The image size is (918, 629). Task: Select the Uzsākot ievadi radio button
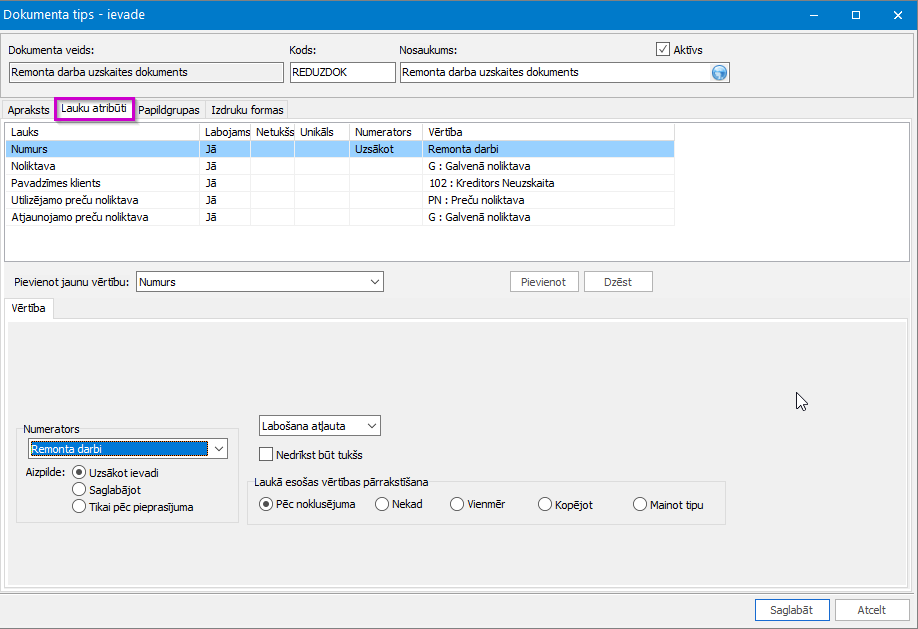coord(79,472)
